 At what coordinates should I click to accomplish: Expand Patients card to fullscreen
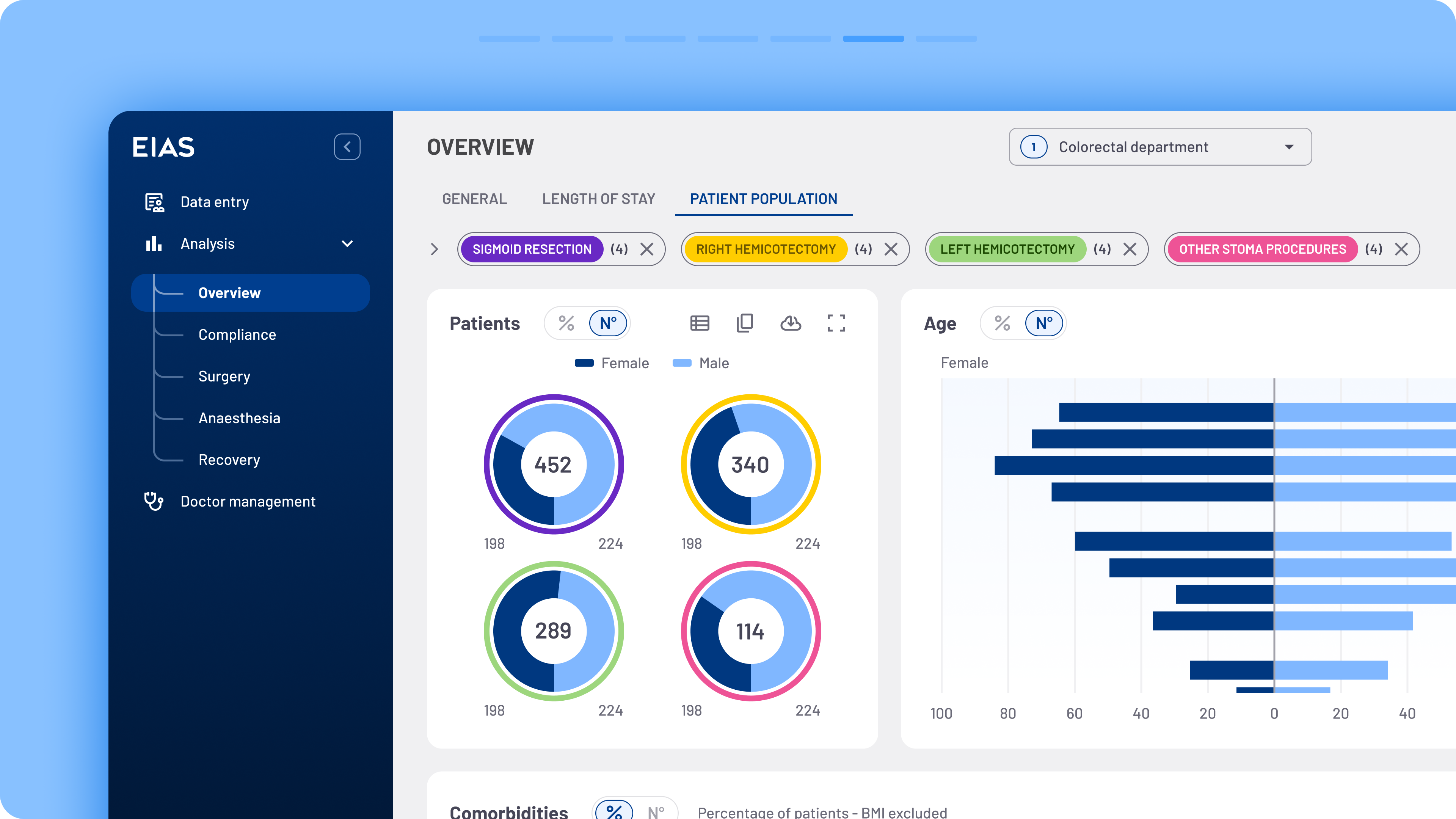click(x=836, y=323)
